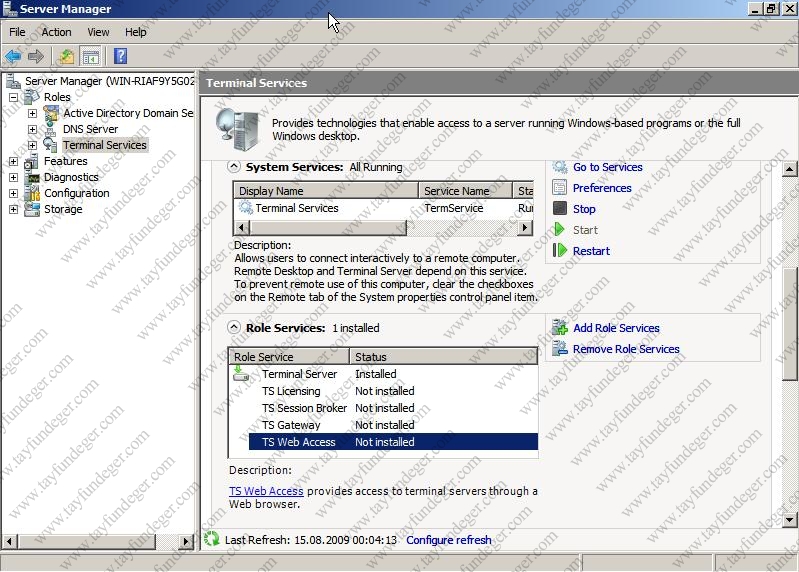Click the Stop service link
799x572 pixels.
pyautogui.click(x=584, y=209)
